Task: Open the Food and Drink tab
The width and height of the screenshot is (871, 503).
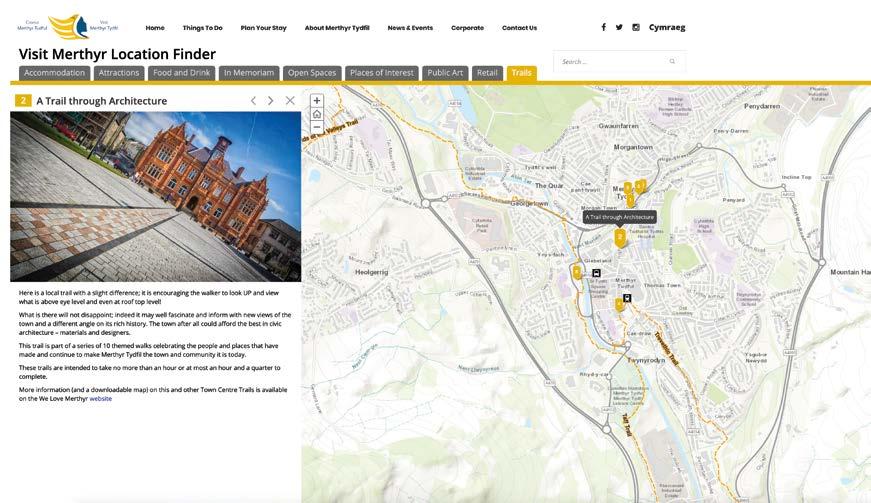Action: click(x=182, y=73)
